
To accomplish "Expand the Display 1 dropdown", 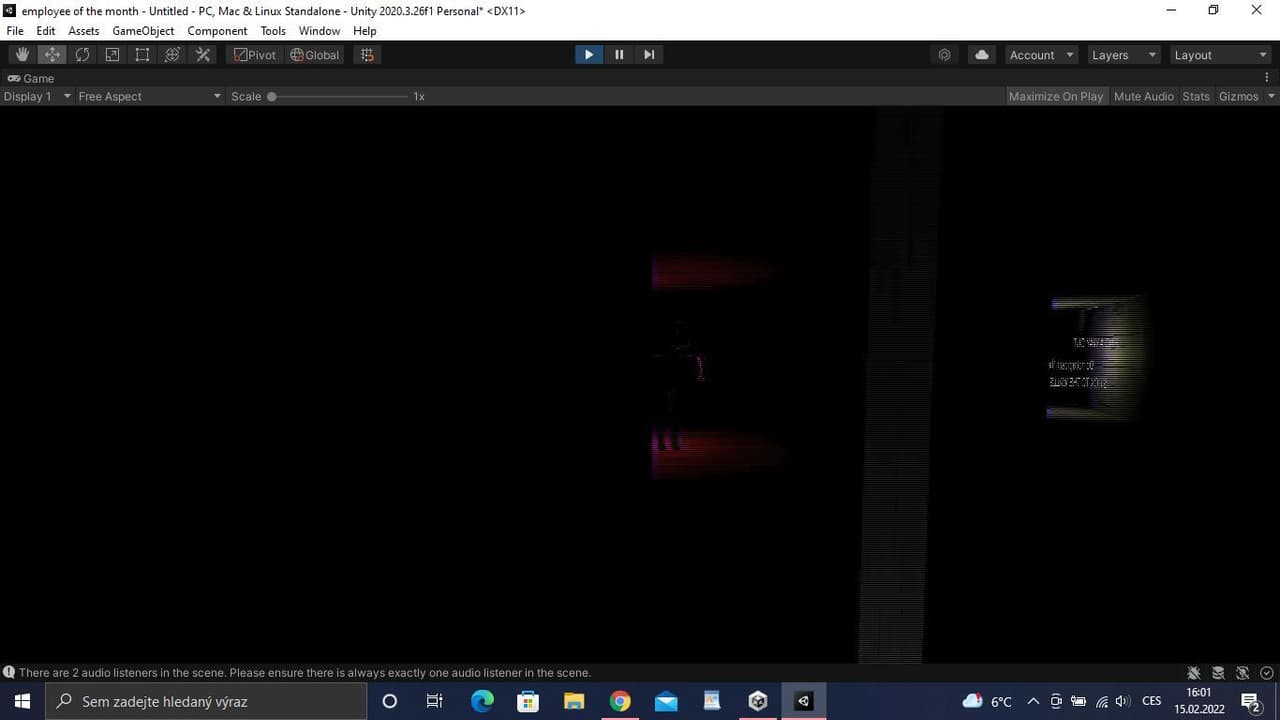I will tap(37, 96).
